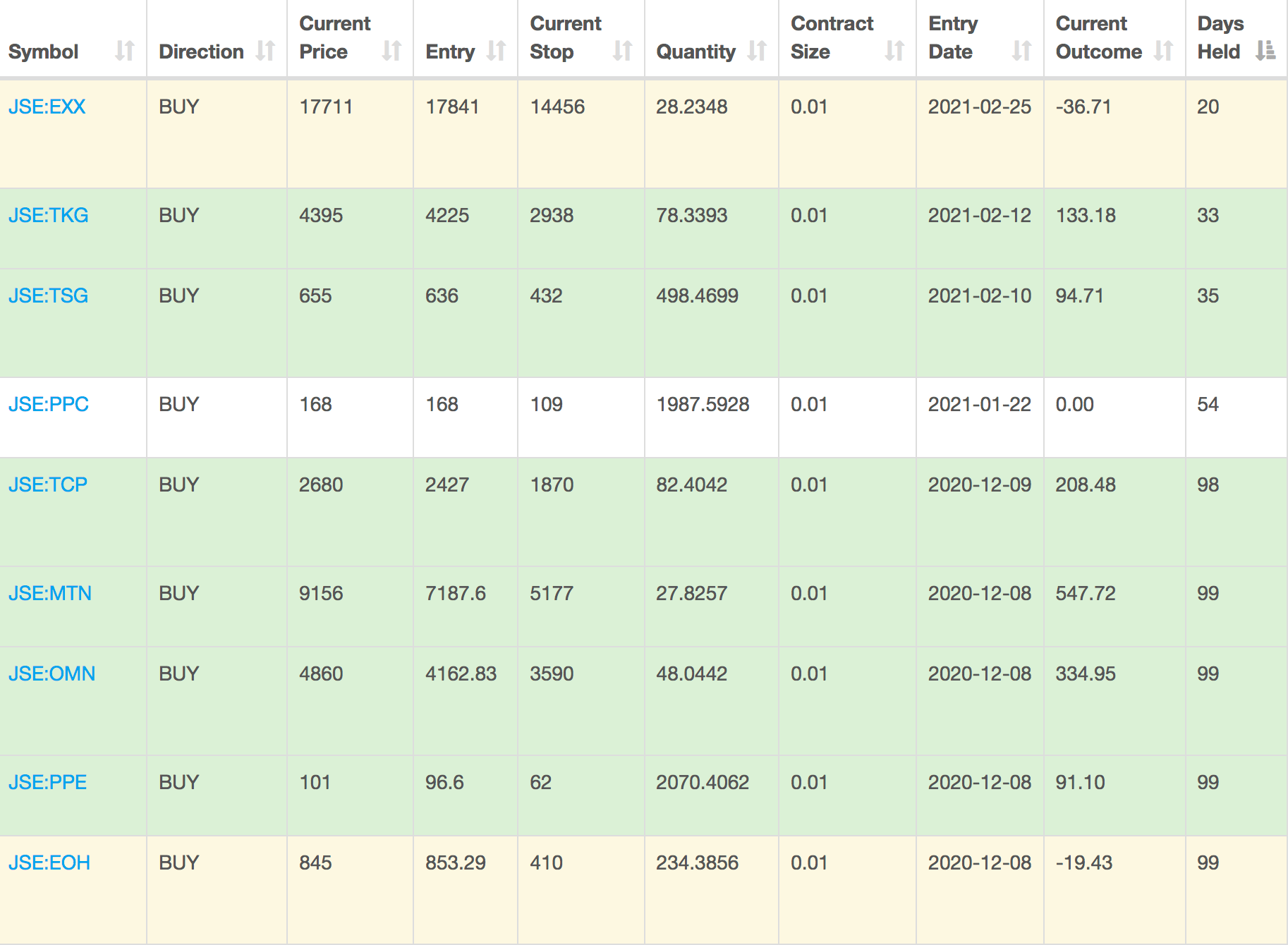
Task: Click the Symbol column header text
Action: click(x=43, y=51)
